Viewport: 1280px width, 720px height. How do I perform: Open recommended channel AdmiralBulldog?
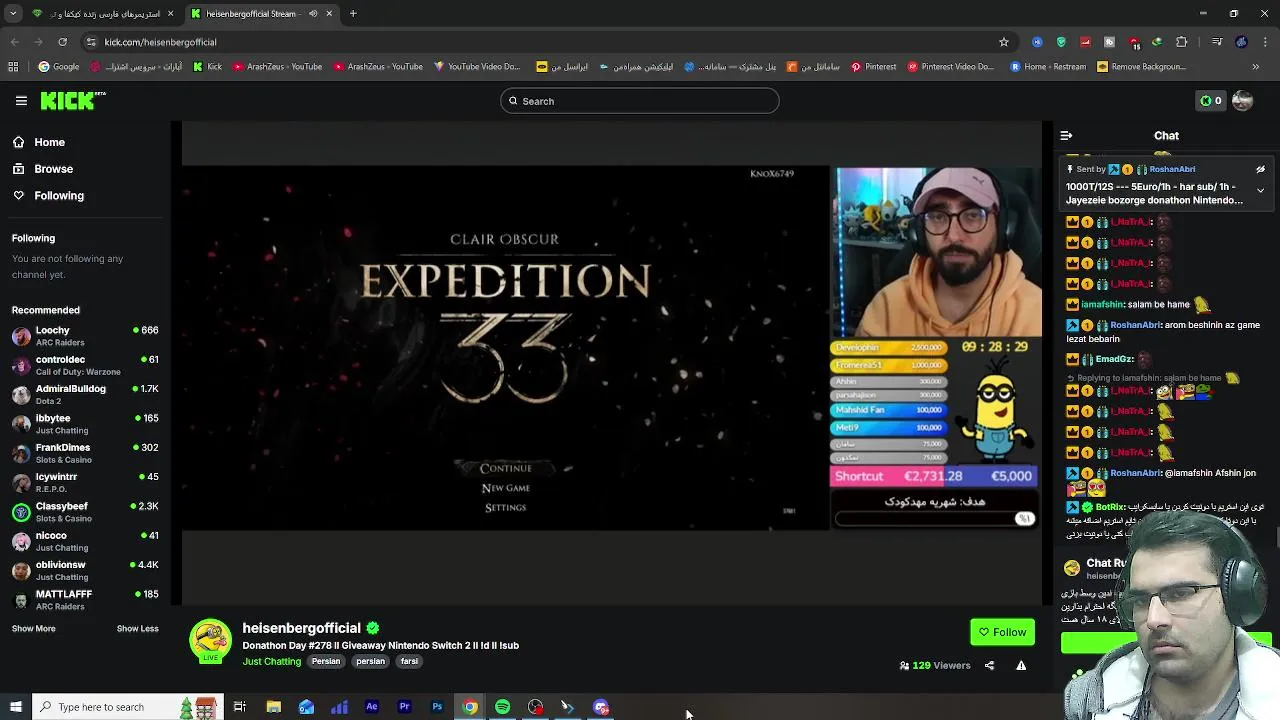point(85,394)
